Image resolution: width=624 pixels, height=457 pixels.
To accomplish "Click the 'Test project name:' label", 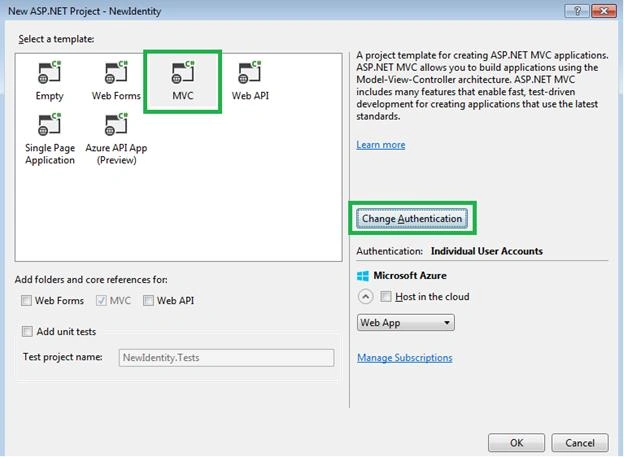I will coord(62,357).
